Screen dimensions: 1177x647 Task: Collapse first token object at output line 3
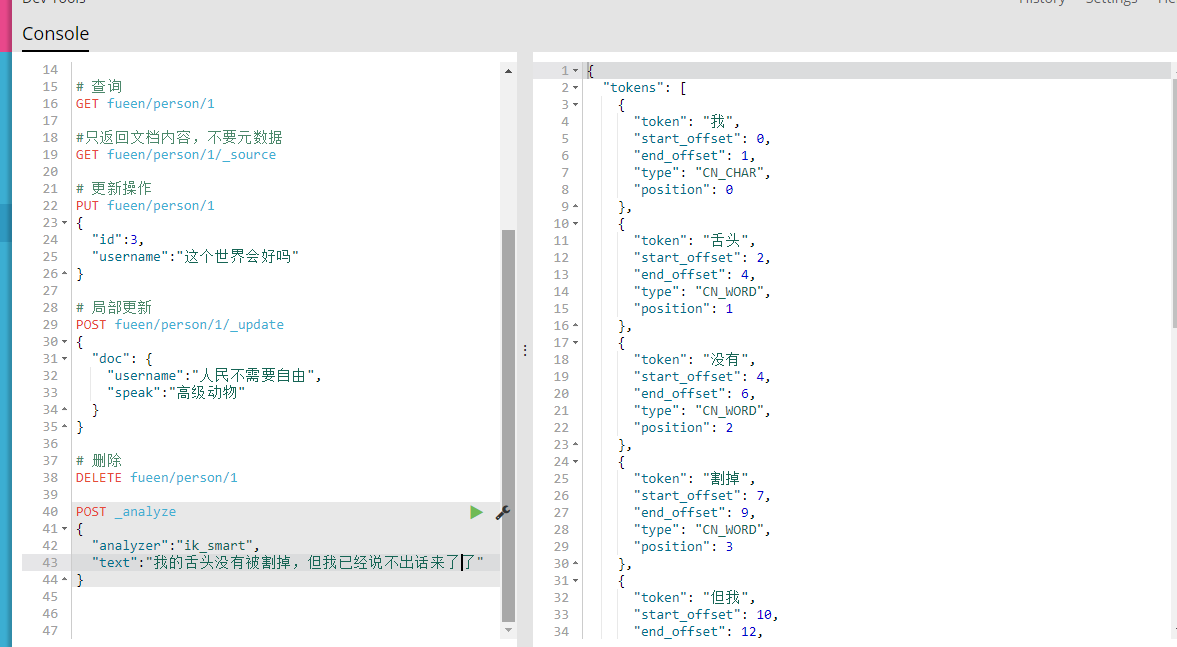576,104
